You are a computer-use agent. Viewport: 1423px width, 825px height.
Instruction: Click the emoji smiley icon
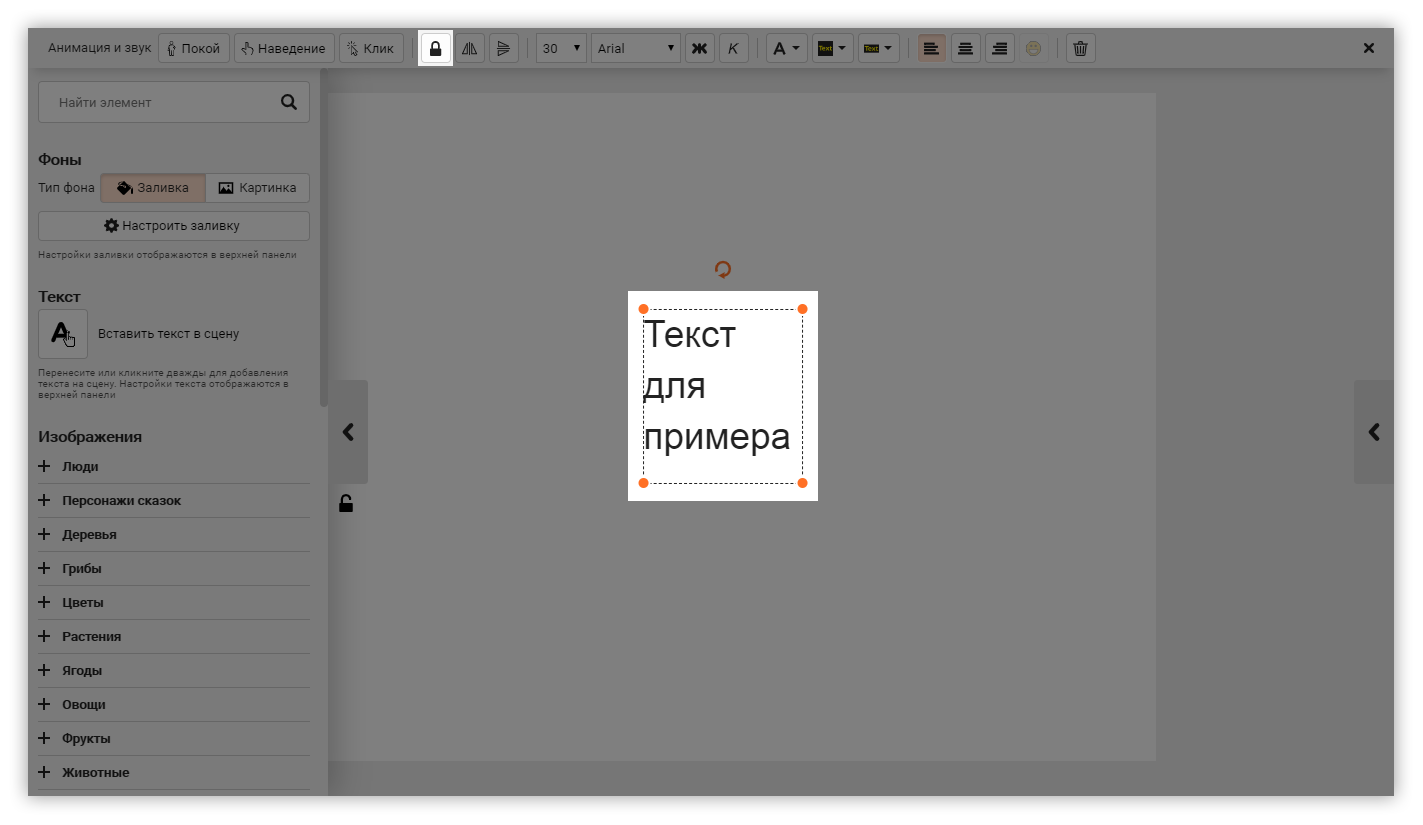1034,48
